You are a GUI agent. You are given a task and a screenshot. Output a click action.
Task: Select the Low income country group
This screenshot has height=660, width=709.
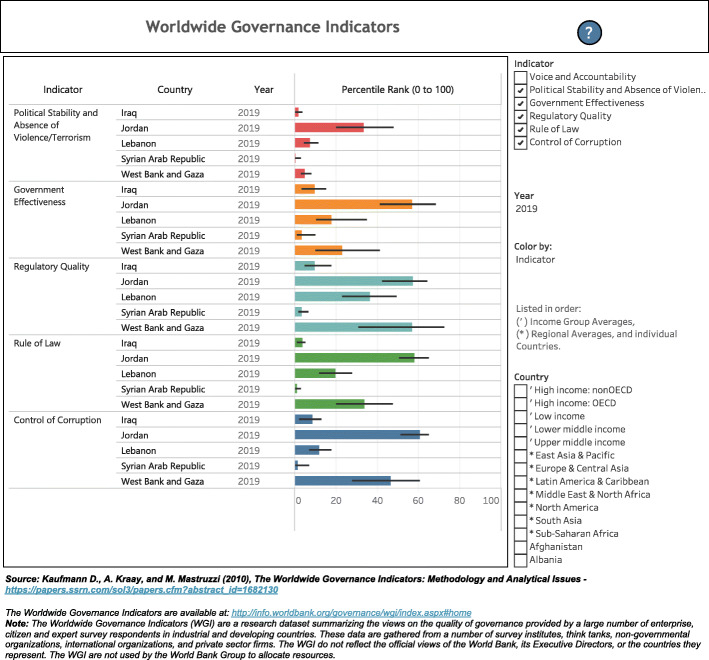click(x=520, y=416)
